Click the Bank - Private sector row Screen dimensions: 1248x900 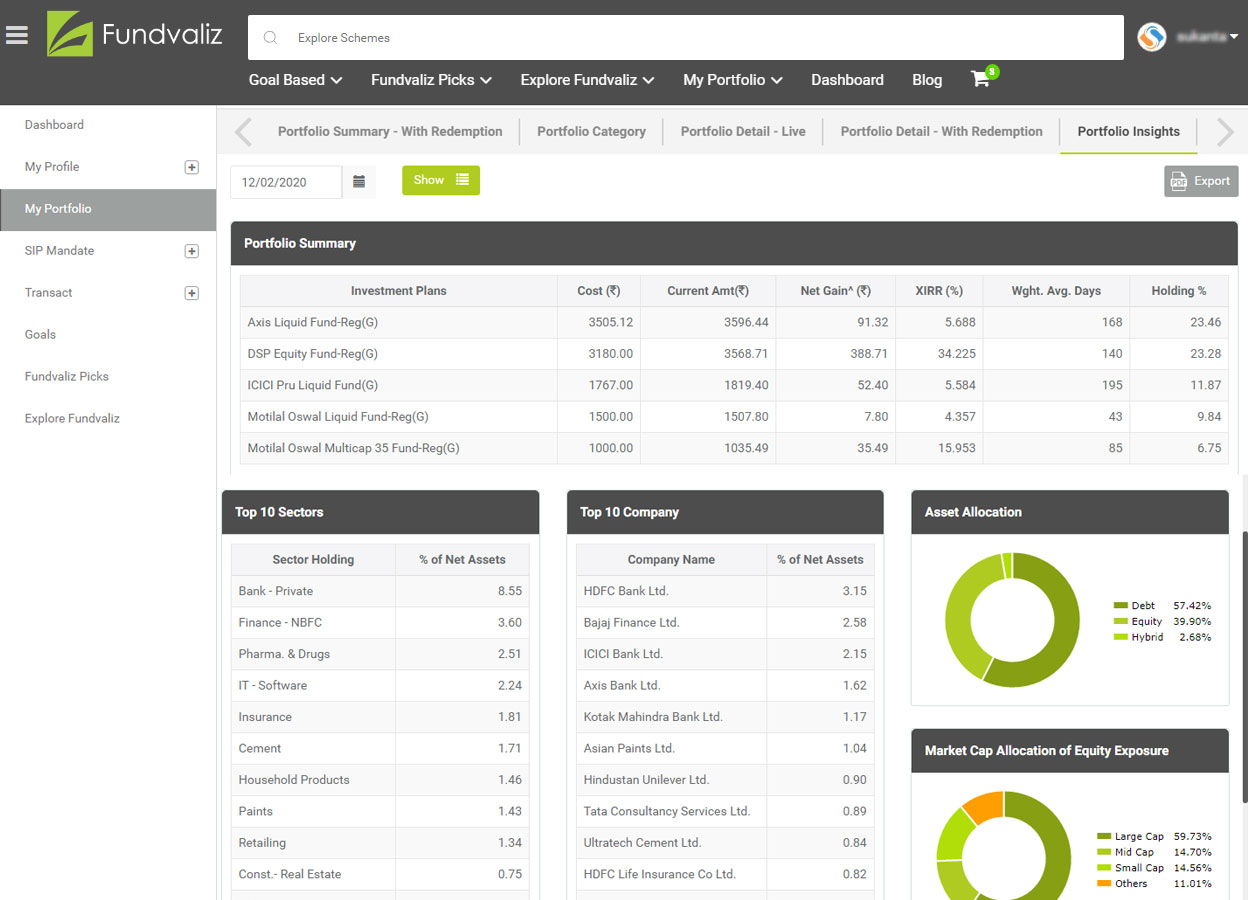click(381, 591)
